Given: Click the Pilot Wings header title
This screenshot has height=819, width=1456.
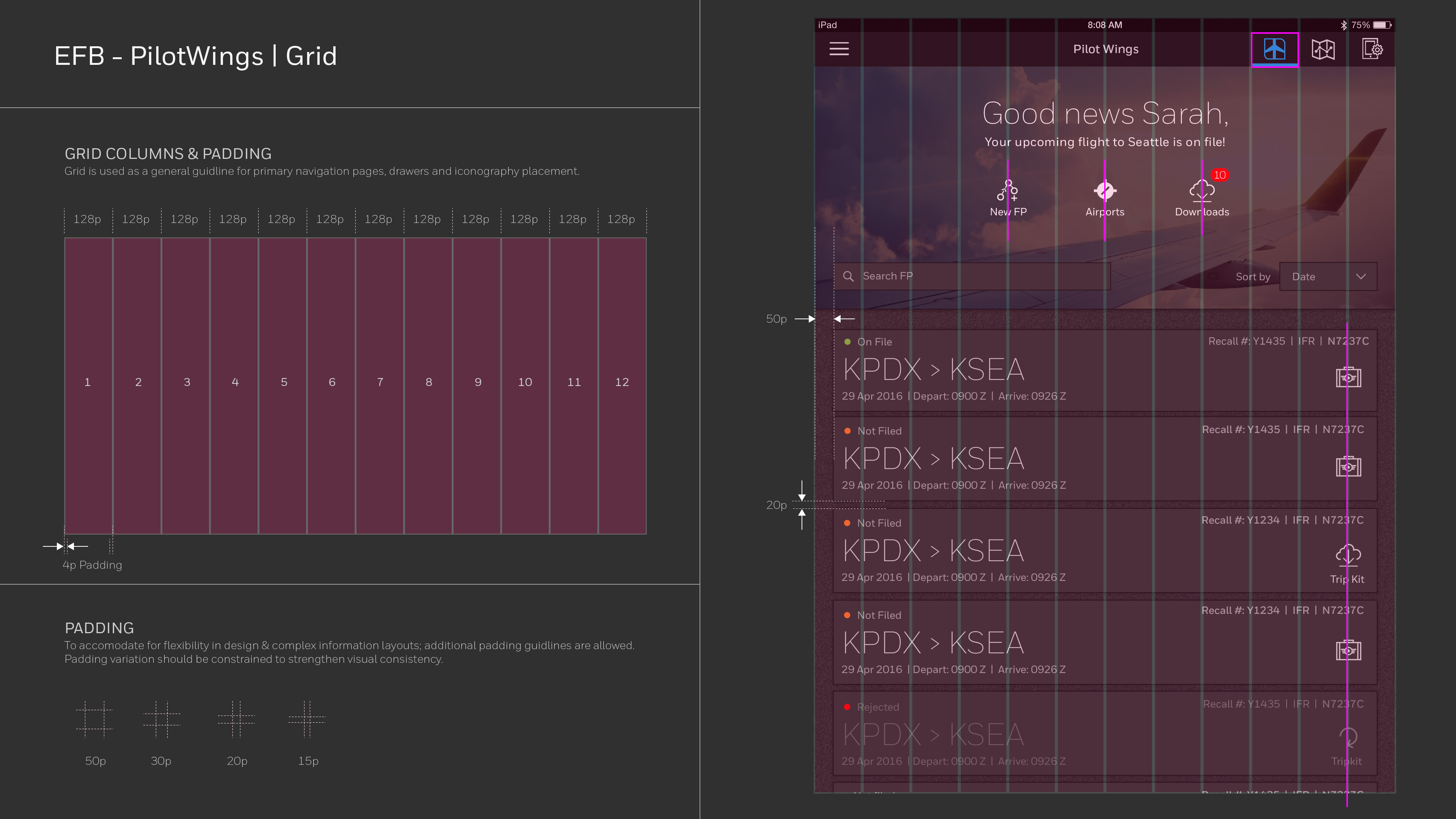Looking at the screenshot, I should tap(1106, 49).
